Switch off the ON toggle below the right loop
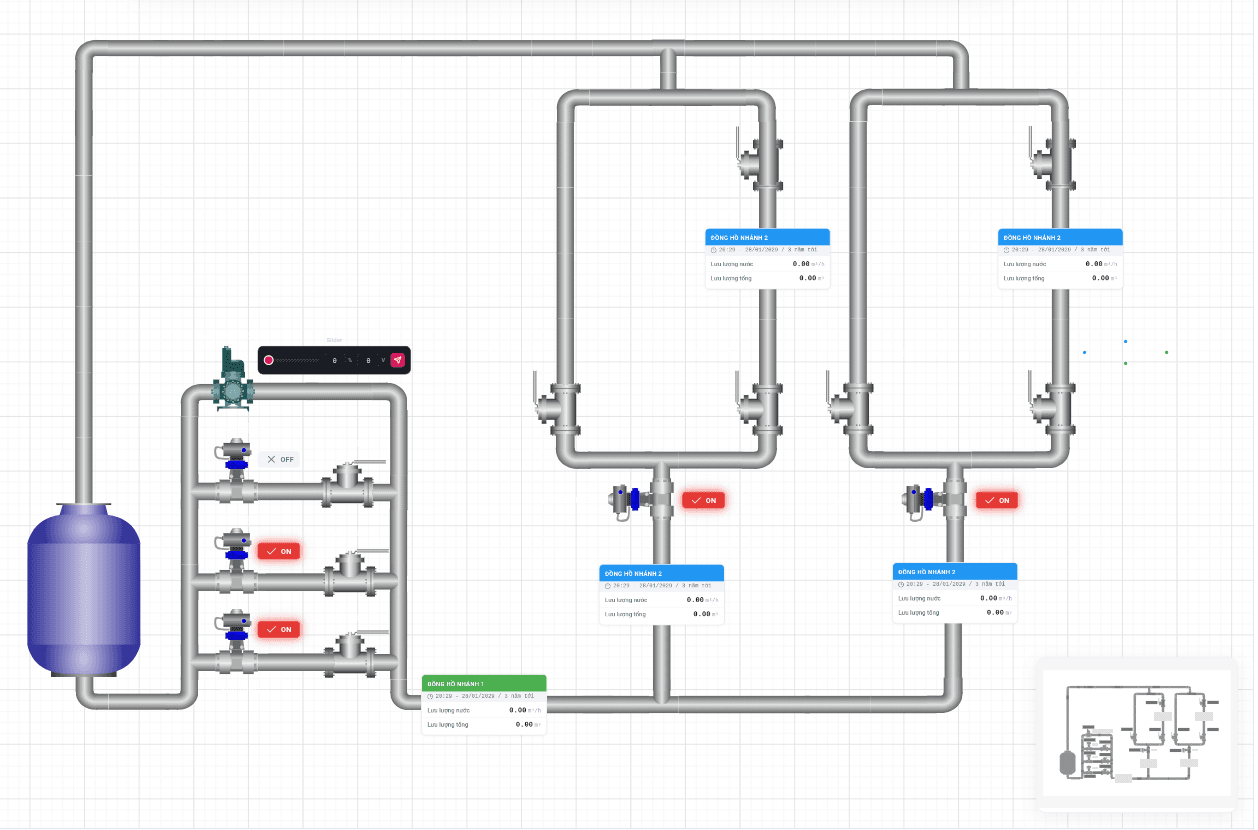 997,500
